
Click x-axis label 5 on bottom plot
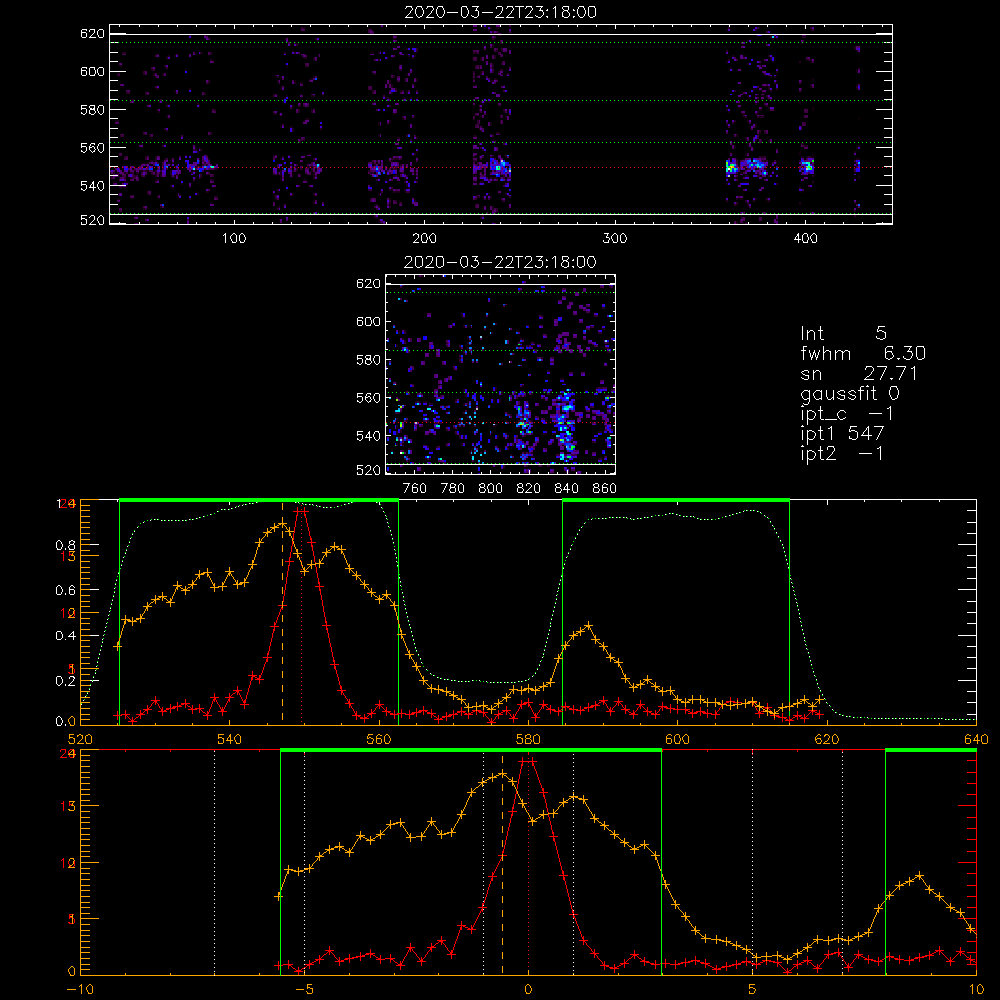pos(753,990)
